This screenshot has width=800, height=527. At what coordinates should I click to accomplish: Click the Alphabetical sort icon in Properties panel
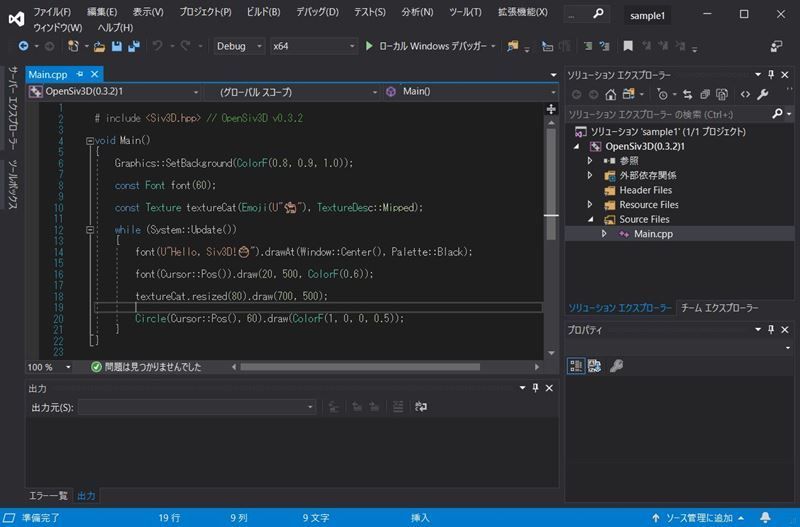pyautogui.click(x=594, y=366)
